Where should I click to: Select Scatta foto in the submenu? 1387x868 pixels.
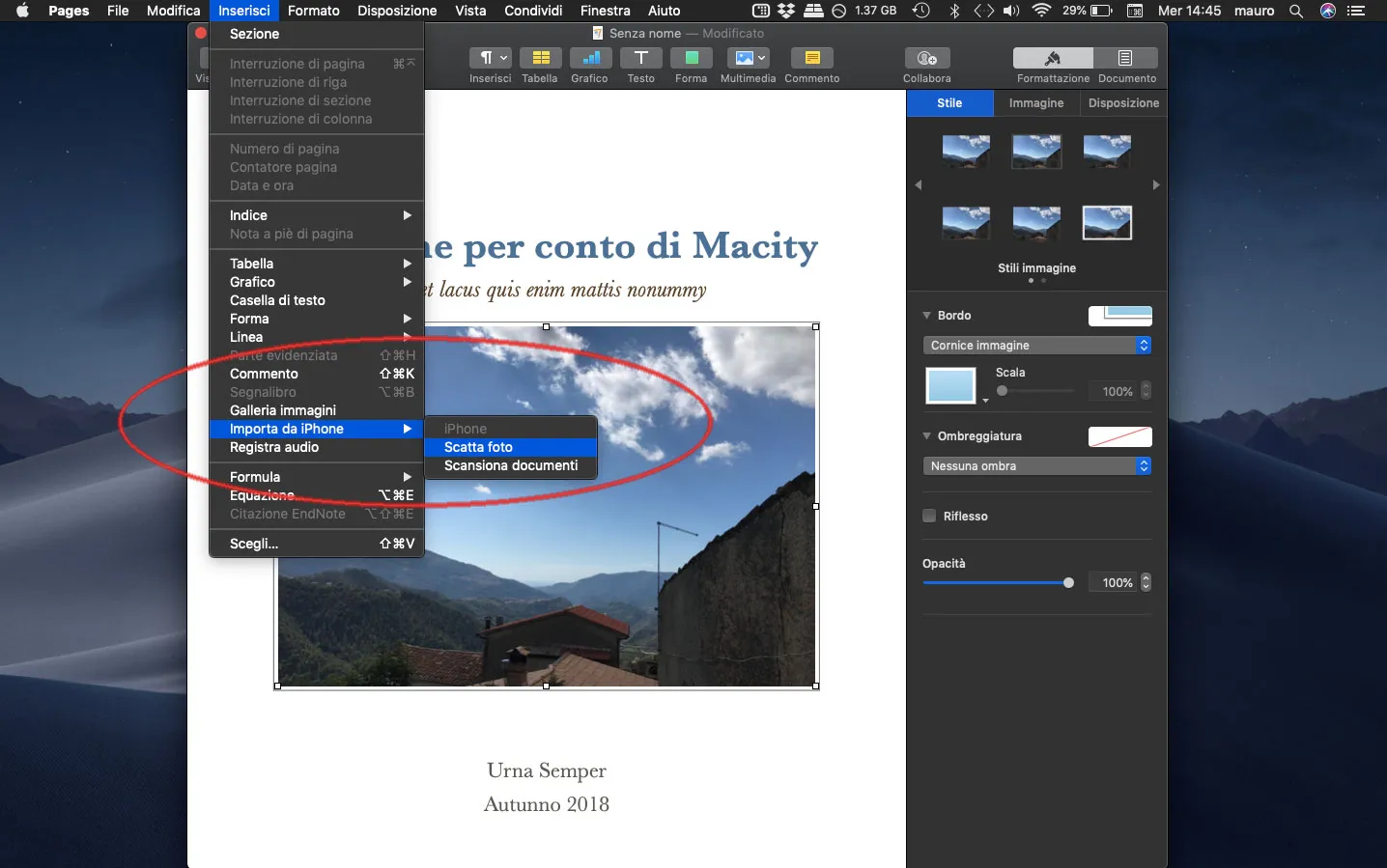tap(511, 447)
